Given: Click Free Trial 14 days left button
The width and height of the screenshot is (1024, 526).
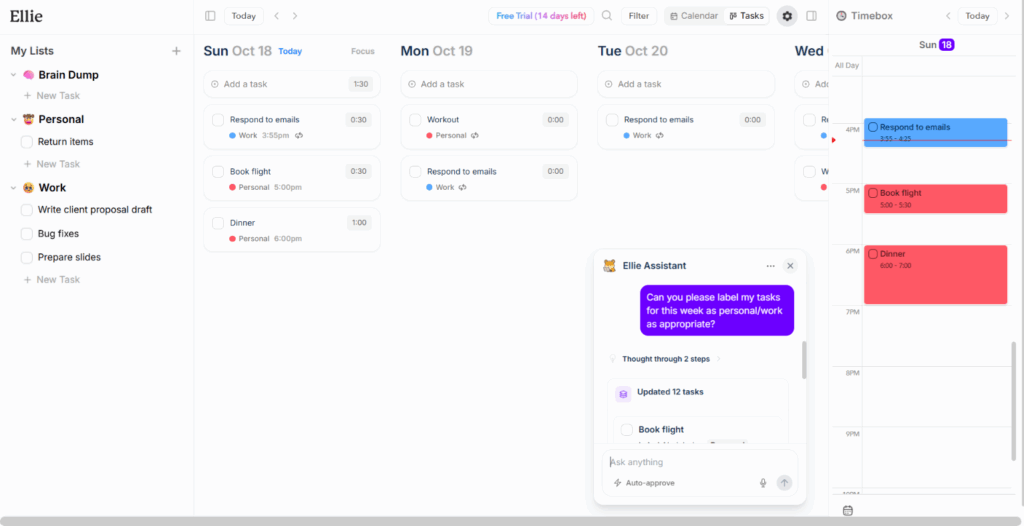Looking at the screenshot, I should coord(541,16).
